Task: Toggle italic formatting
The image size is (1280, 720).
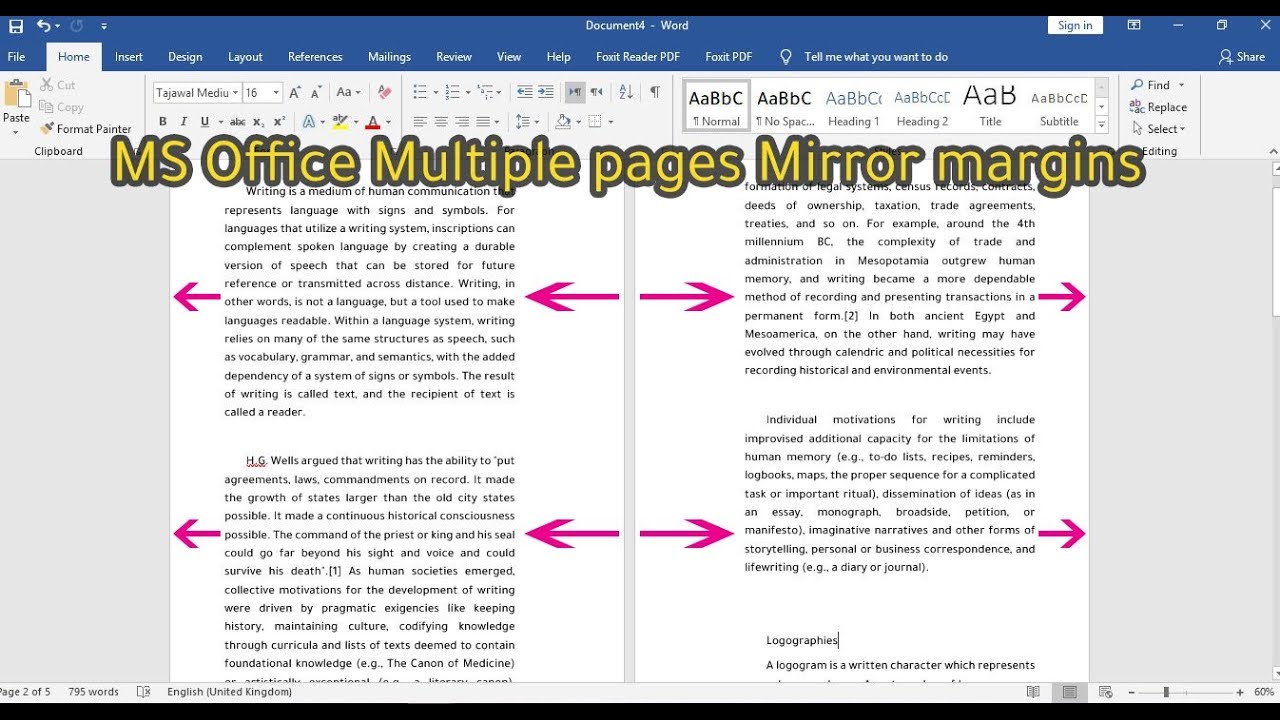Action: click(x=184, y=122)
